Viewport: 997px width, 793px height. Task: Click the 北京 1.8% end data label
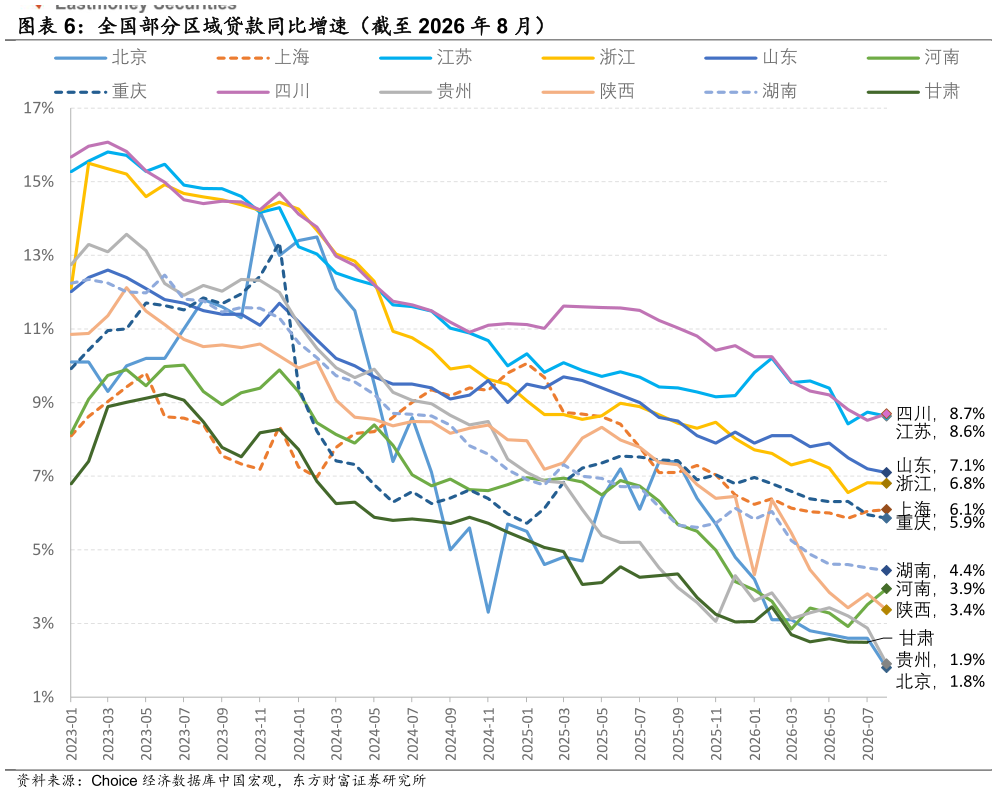point(940,681)
